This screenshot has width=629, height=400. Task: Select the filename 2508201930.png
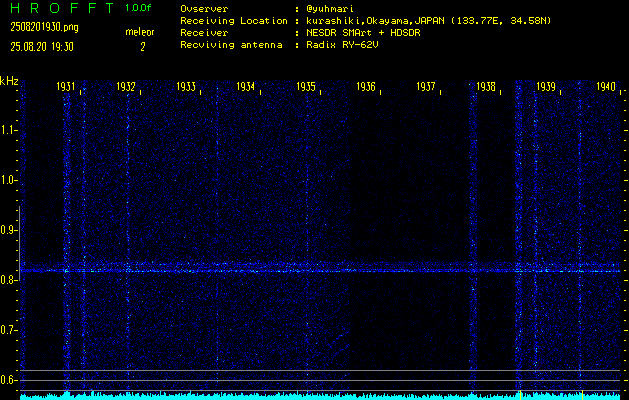click(44, 27)
